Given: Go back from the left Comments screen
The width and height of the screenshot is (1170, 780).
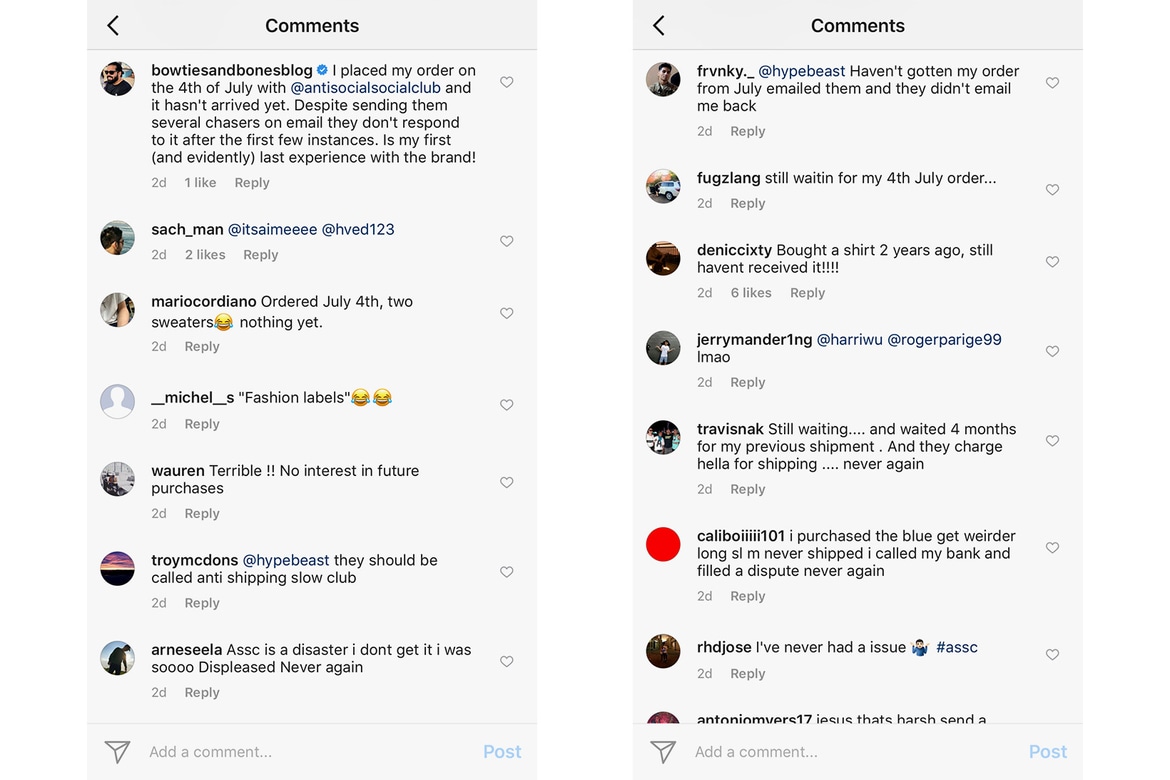Looking at the screenshot, I should pos(113,26).
